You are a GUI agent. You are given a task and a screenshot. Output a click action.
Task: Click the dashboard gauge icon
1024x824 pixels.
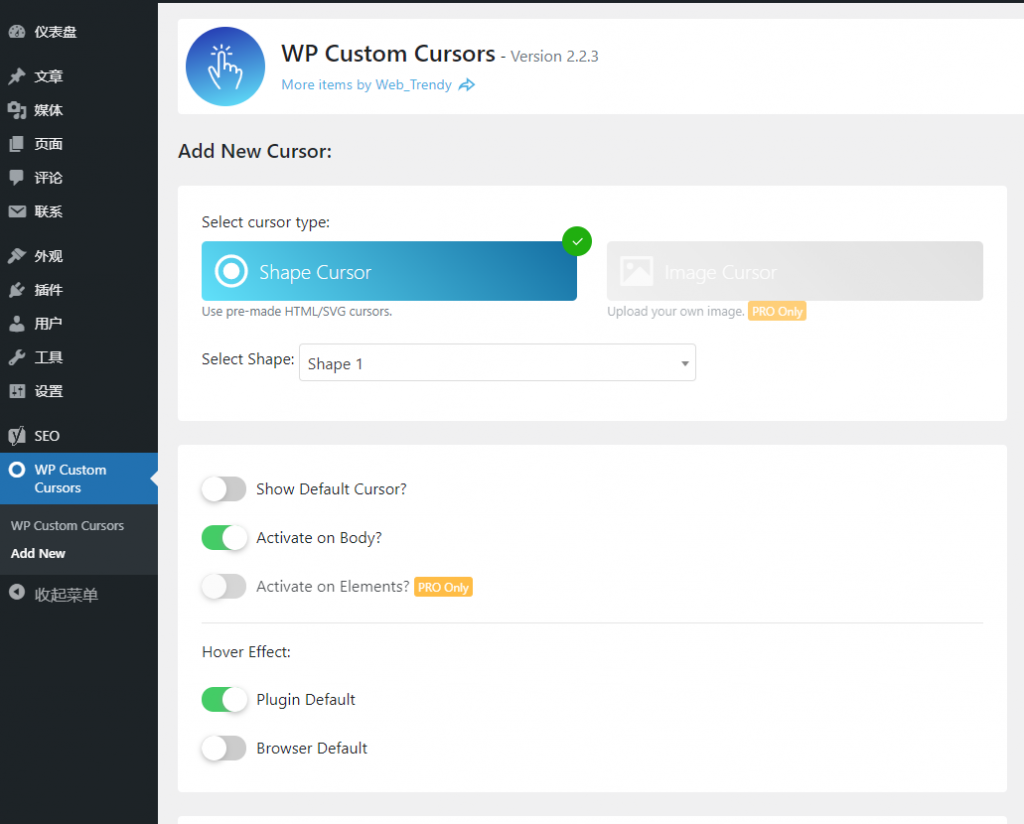17,32
